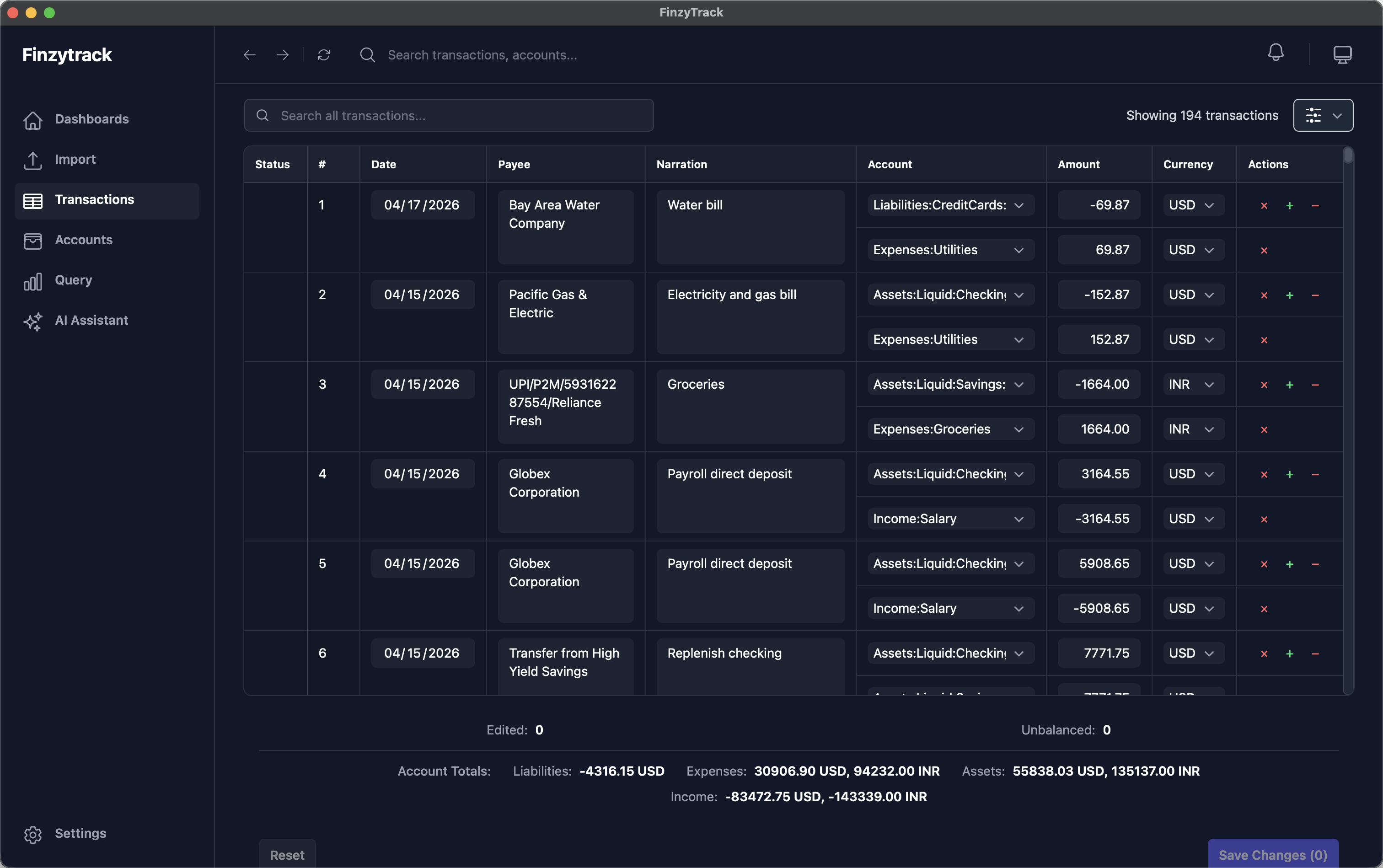1383x868 pixels.
Task: Open Expenses:Utilities dropdown for 152.87
Action: [951, 339]
